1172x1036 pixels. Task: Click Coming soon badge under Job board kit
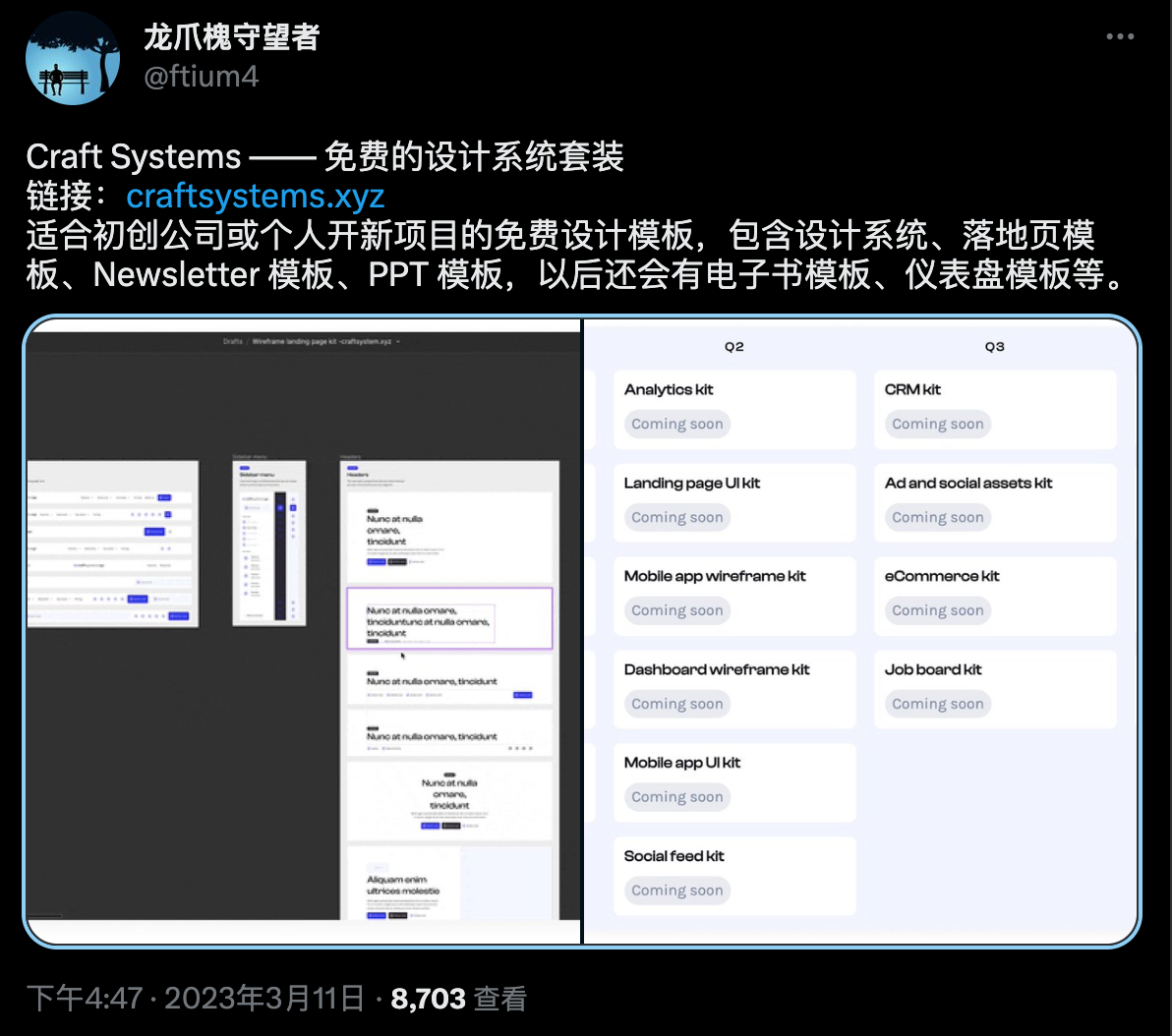[937, 704]
